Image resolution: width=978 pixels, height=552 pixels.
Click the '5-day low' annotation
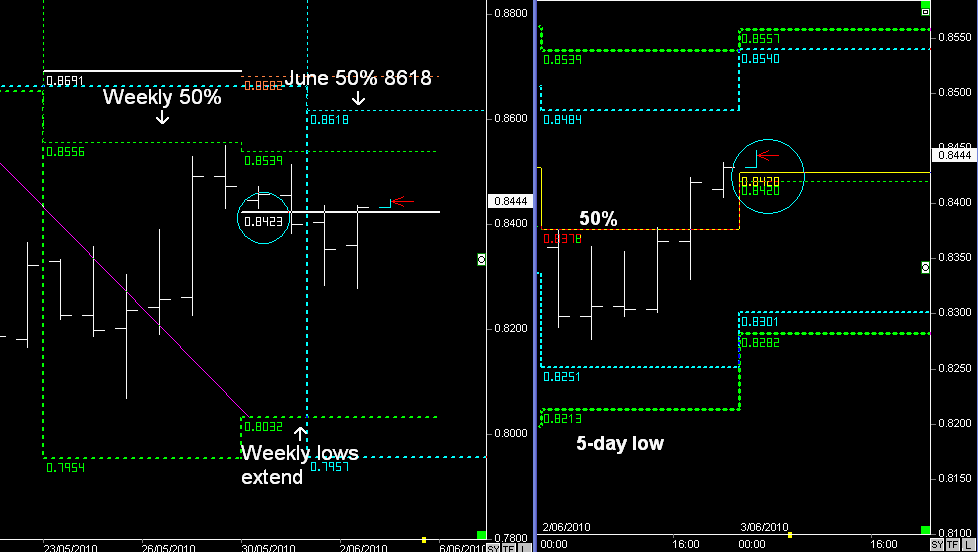tap(619, 443)
